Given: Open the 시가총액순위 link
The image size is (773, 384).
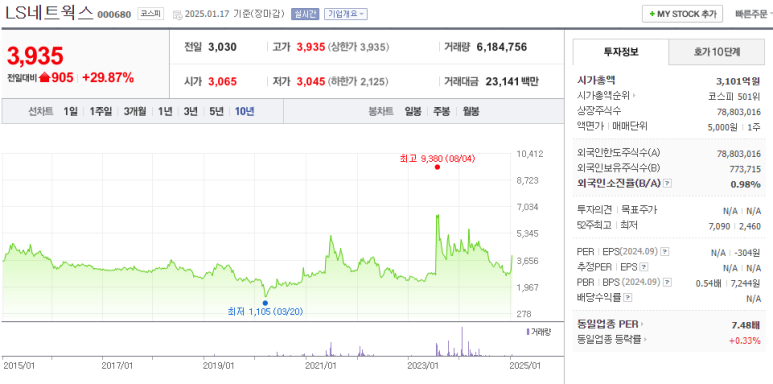Looking at the screenshot, I should (606, 96).
